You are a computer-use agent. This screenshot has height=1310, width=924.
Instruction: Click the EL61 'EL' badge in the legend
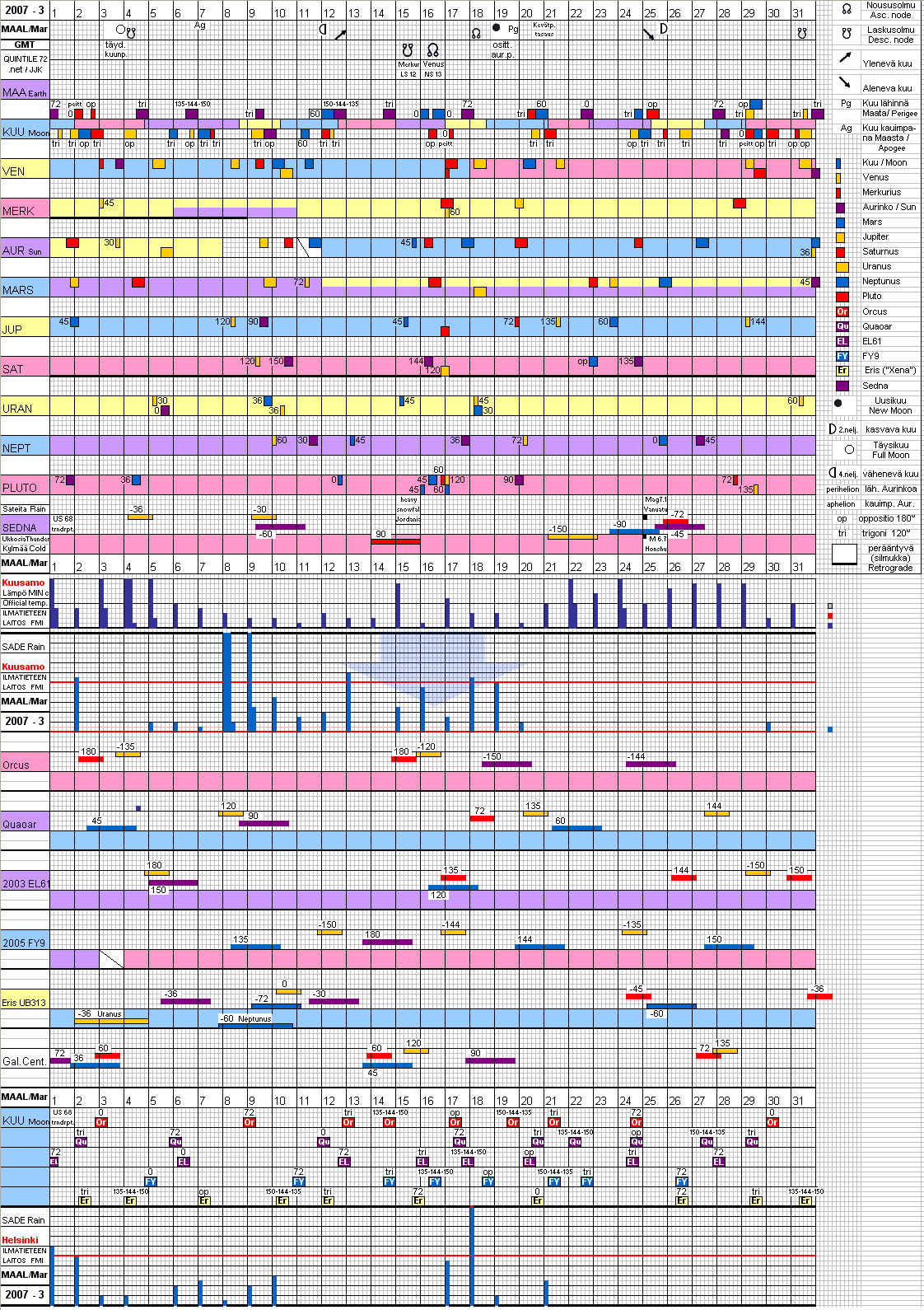point(842,341)
